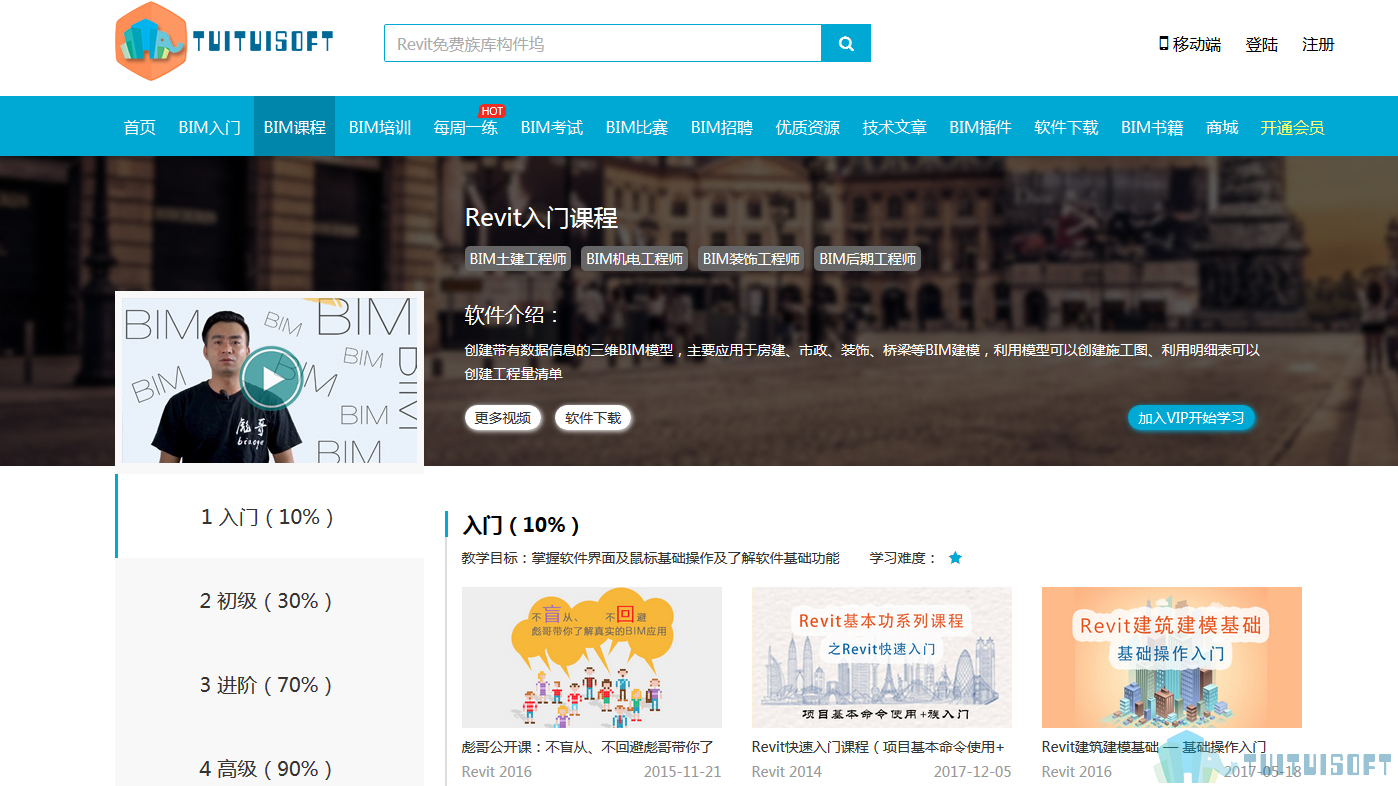Click the 学习难度： label
The width and height of the screenshot is (1398, 786).
(904, 558)
